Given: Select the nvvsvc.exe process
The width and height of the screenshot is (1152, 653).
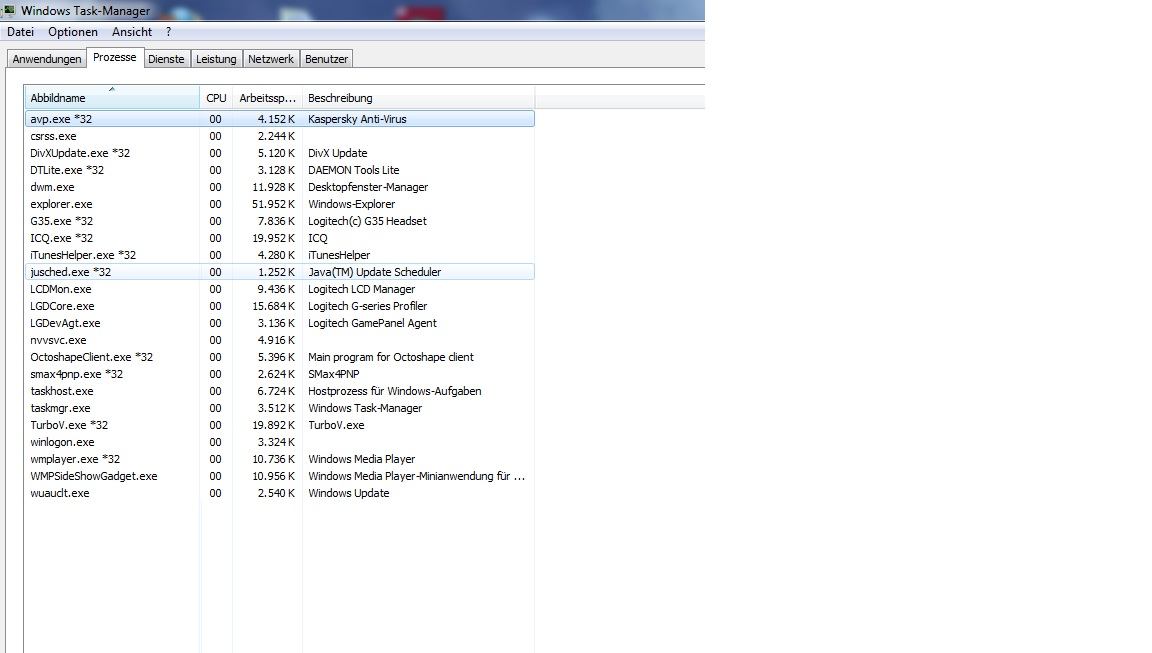Looking at the screenshot, I should point(279,340).
